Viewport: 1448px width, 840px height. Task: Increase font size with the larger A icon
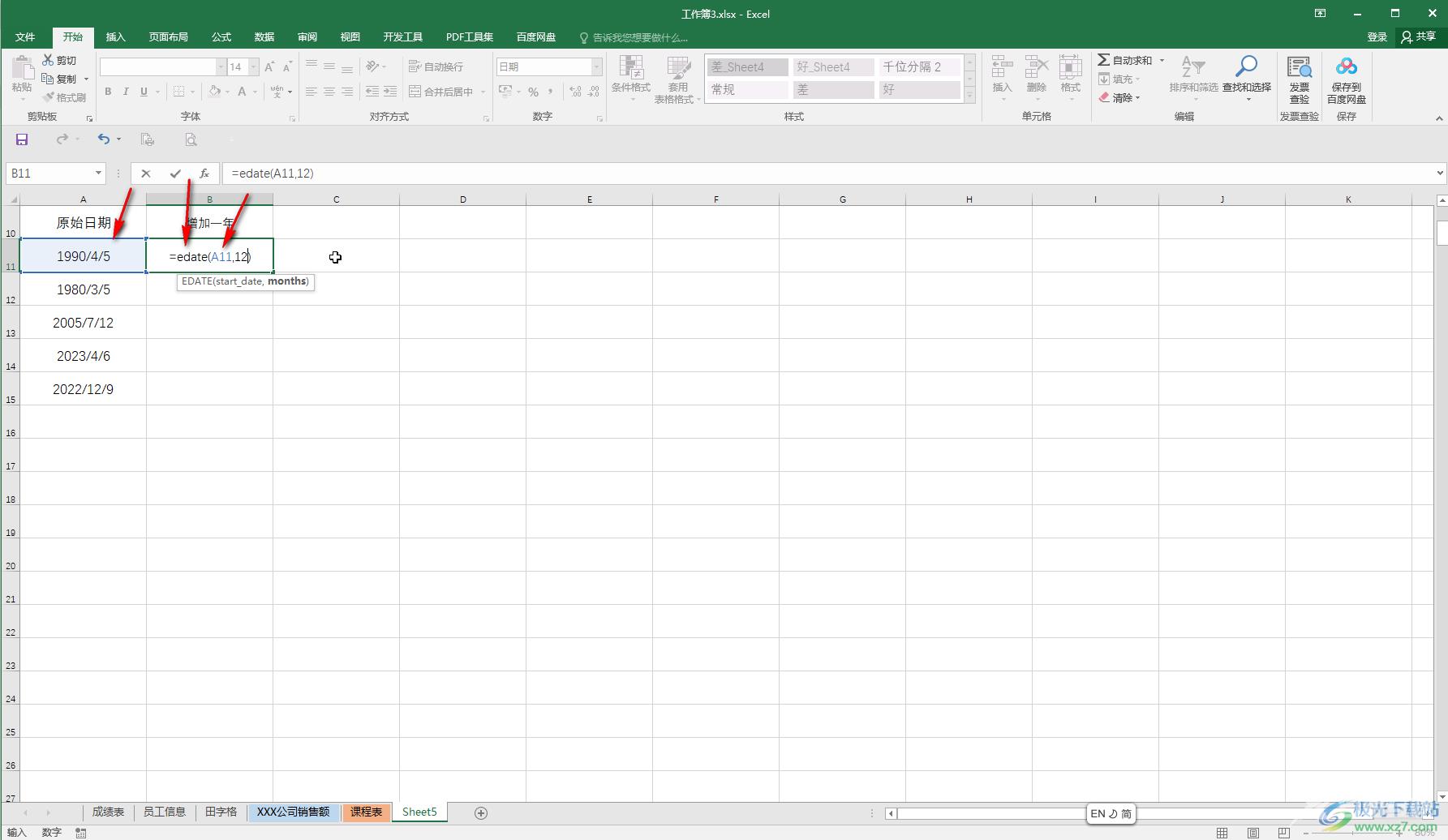(x=269, y=66)
